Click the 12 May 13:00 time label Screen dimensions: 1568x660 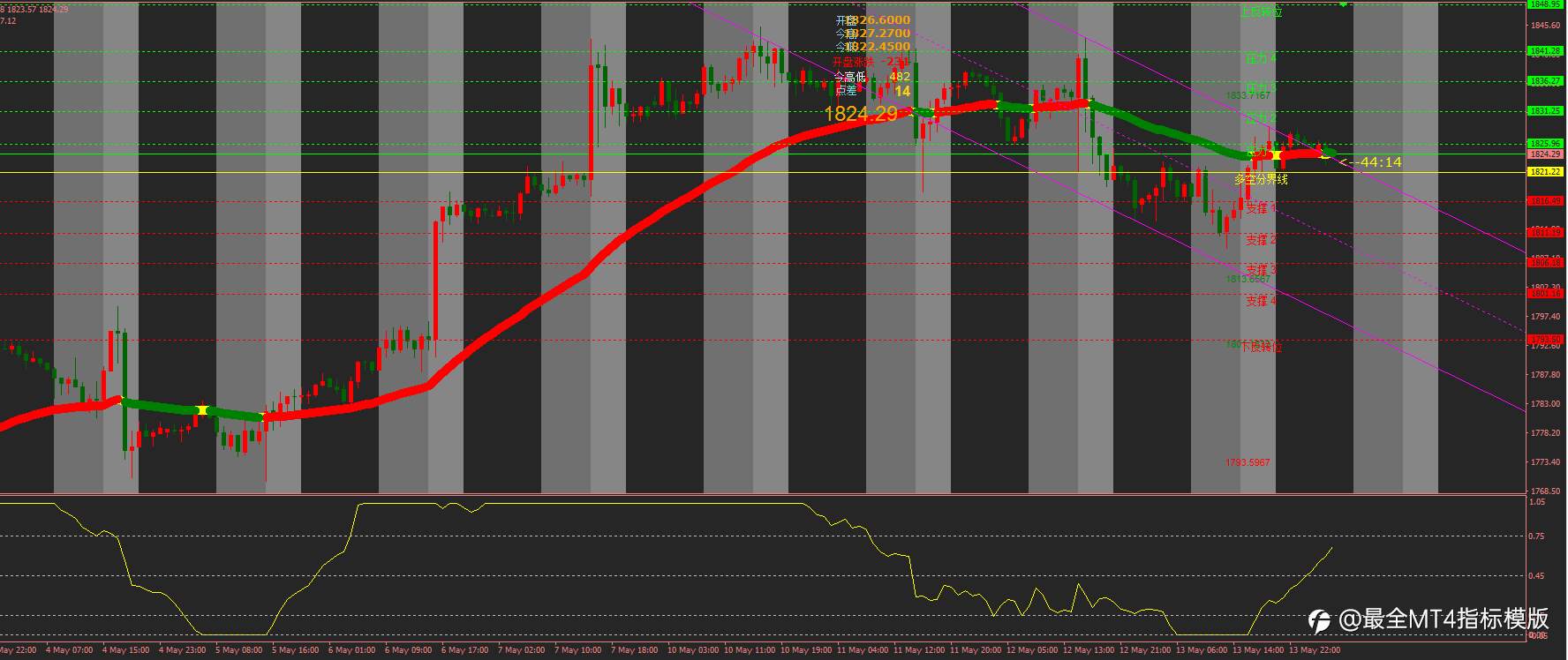[1089, 650]
